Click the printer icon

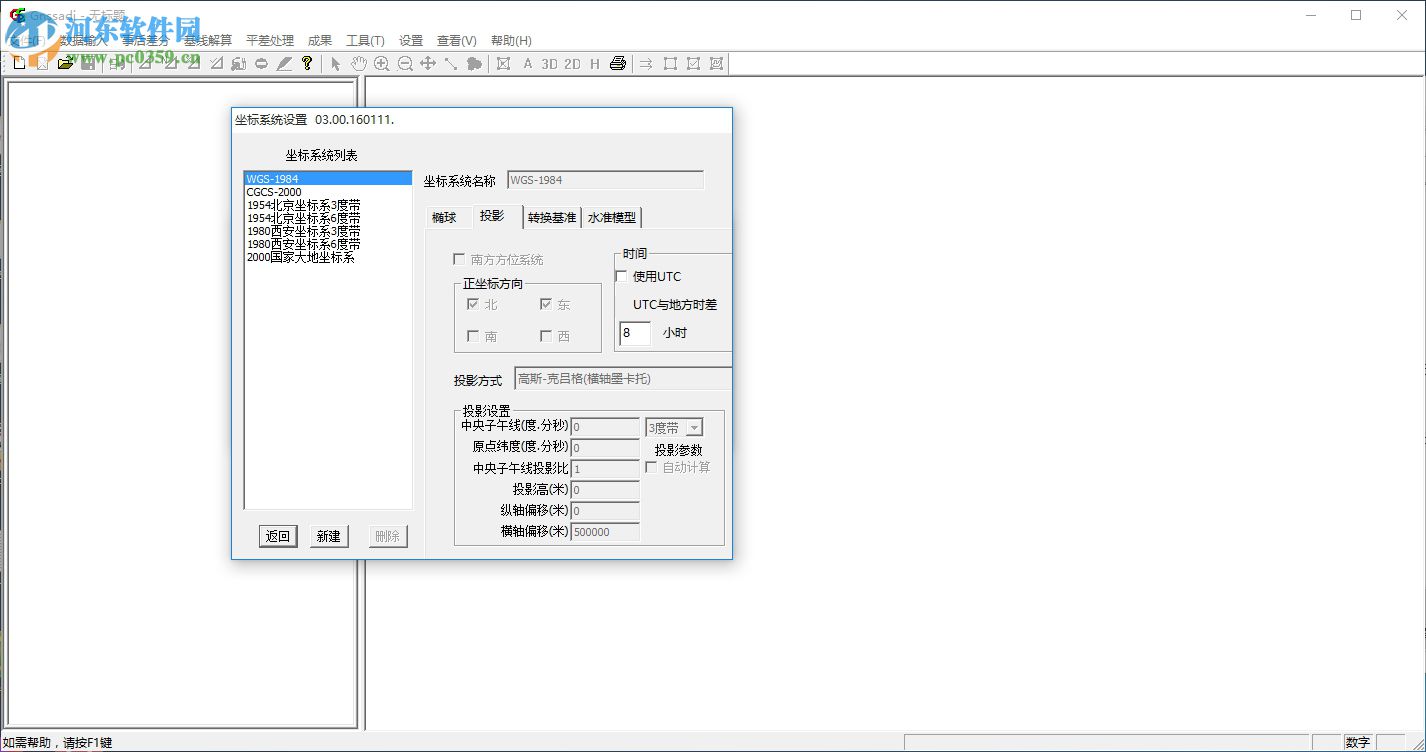point(618,63)
